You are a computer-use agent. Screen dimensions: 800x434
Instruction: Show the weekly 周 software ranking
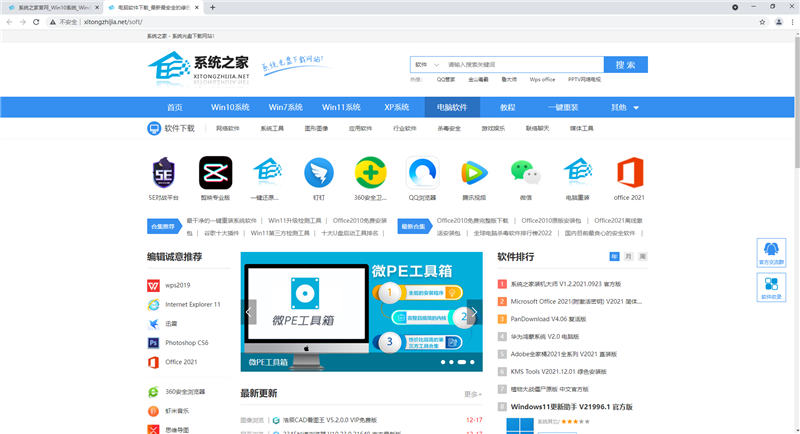click(x=643, y=257)
